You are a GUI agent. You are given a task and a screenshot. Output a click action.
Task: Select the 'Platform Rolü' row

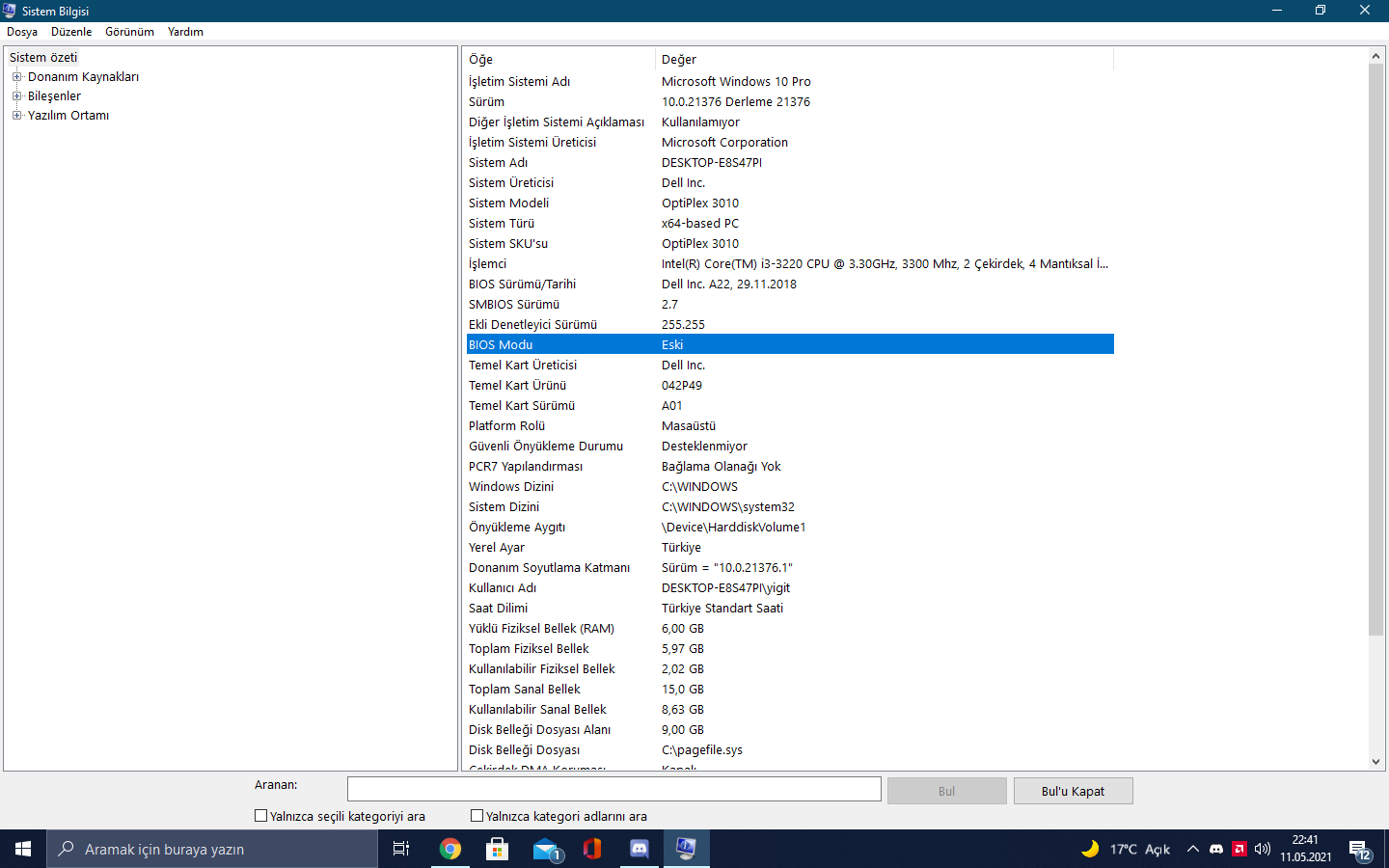(790, 426)
